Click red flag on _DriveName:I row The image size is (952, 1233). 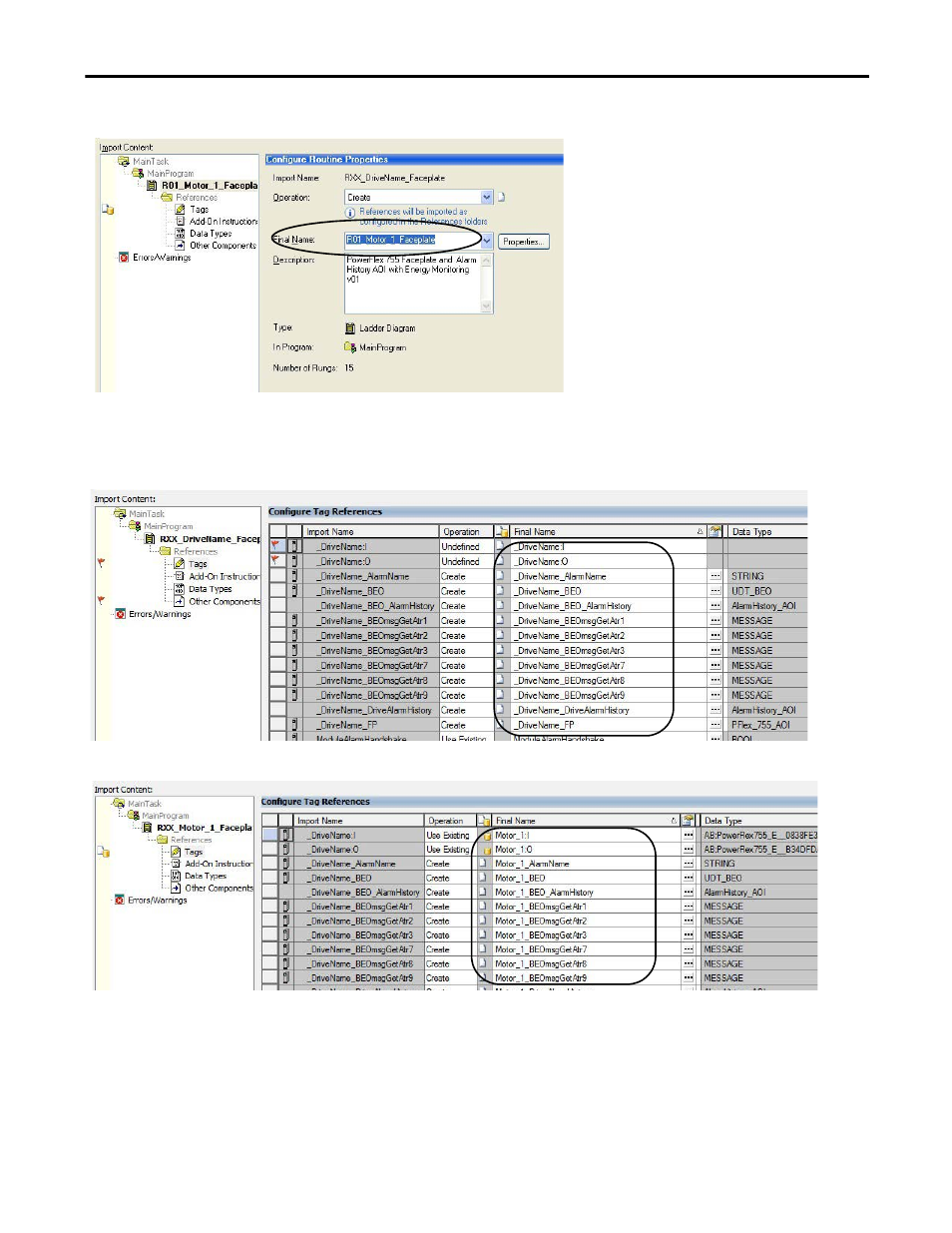tap(276, 546)
